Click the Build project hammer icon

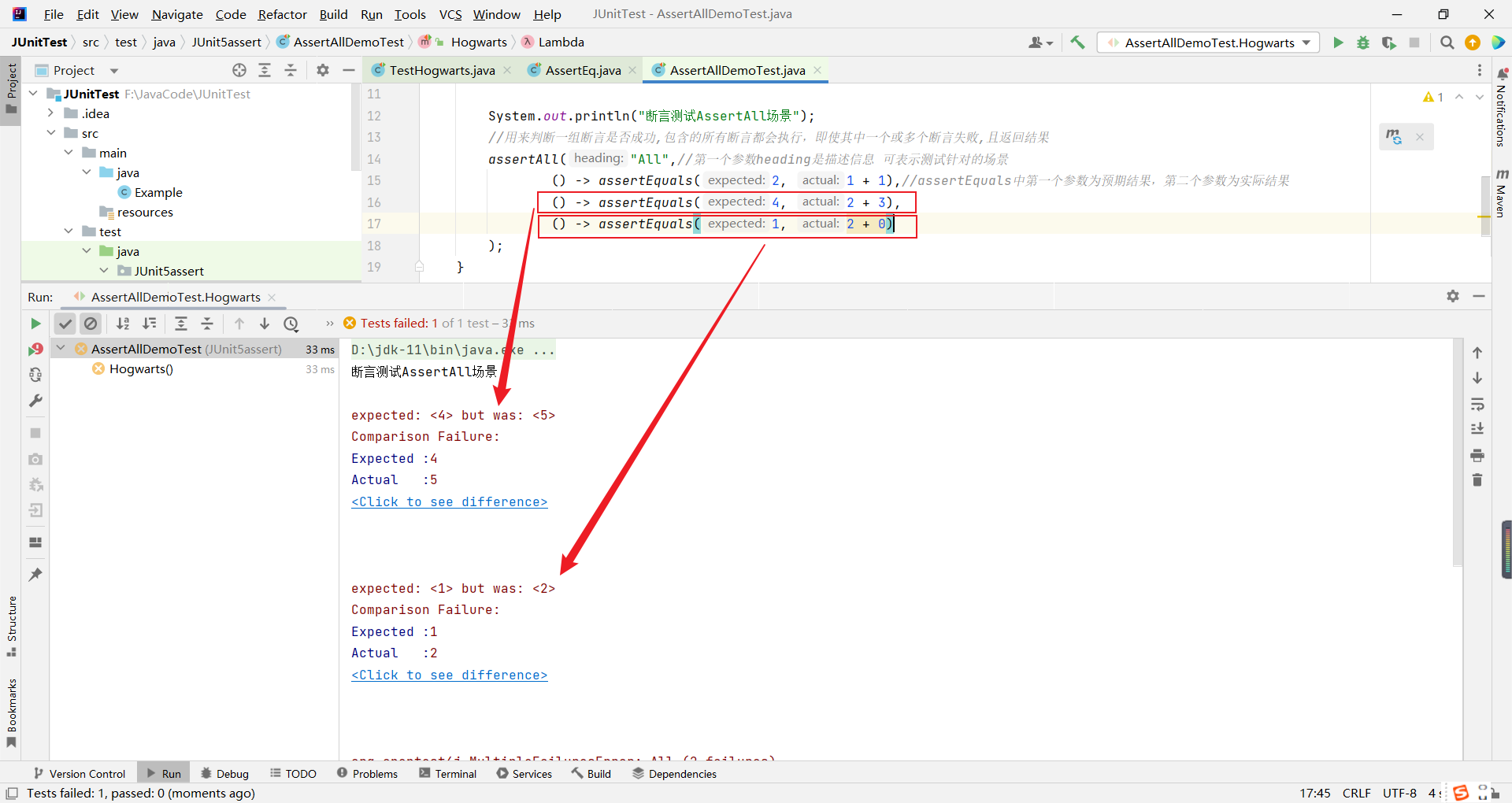(x=1077, y=43)
